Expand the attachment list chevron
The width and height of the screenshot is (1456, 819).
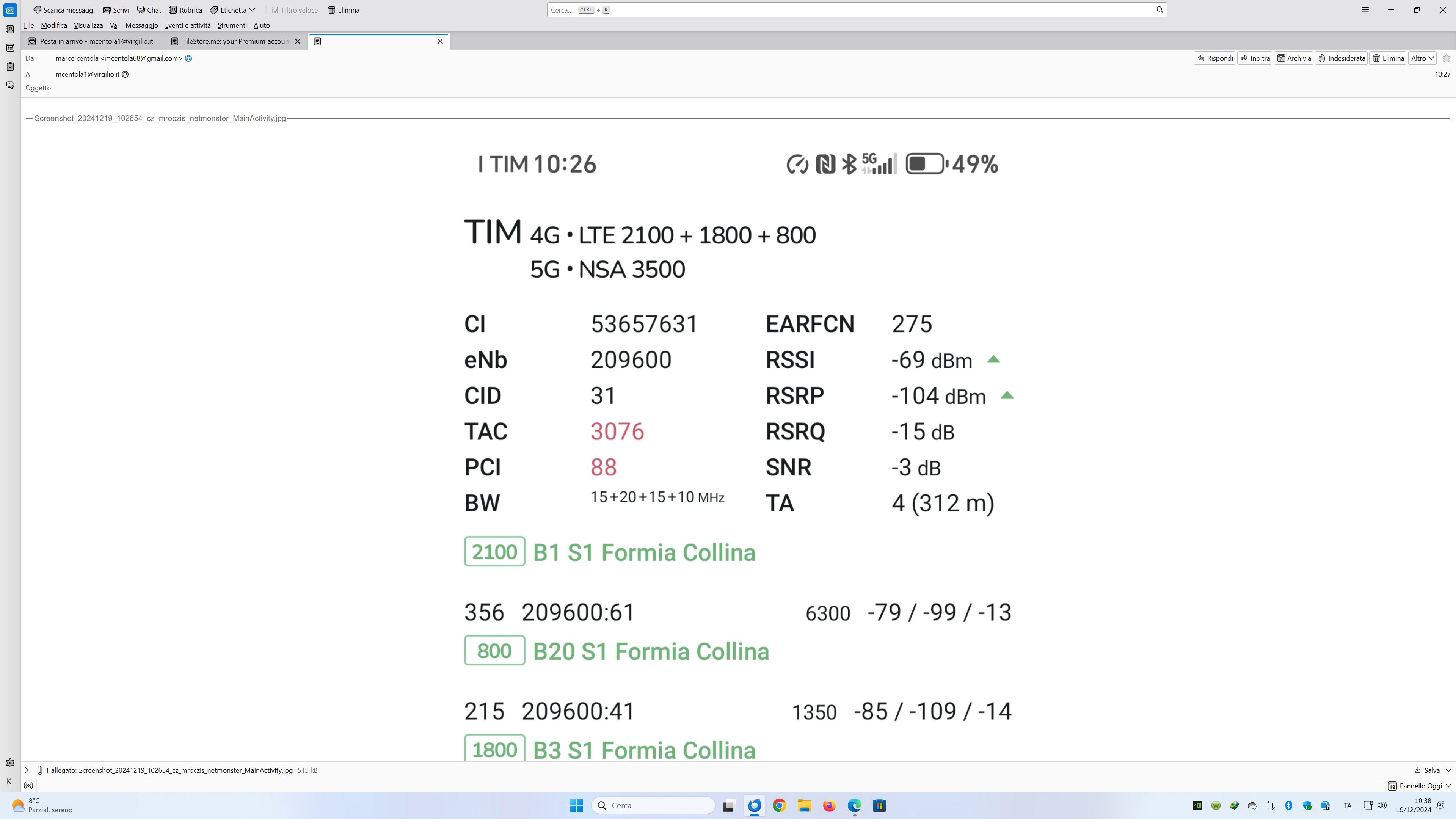(27, 770)
